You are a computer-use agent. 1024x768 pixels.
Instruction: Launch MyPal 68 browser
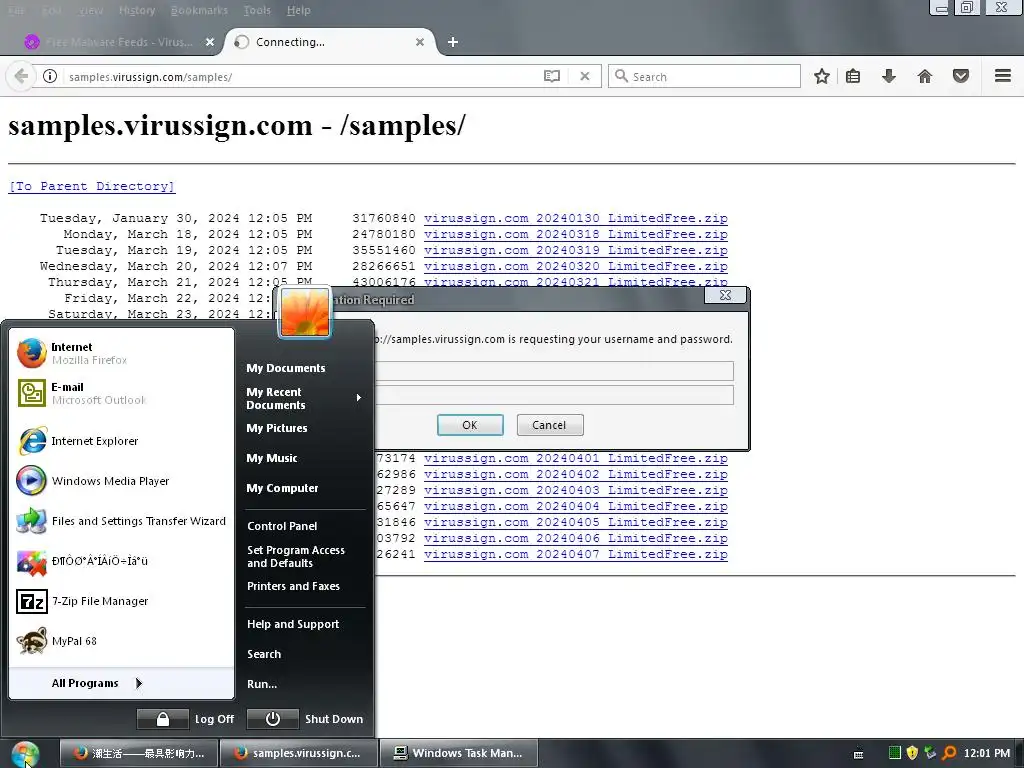[121, 641]
